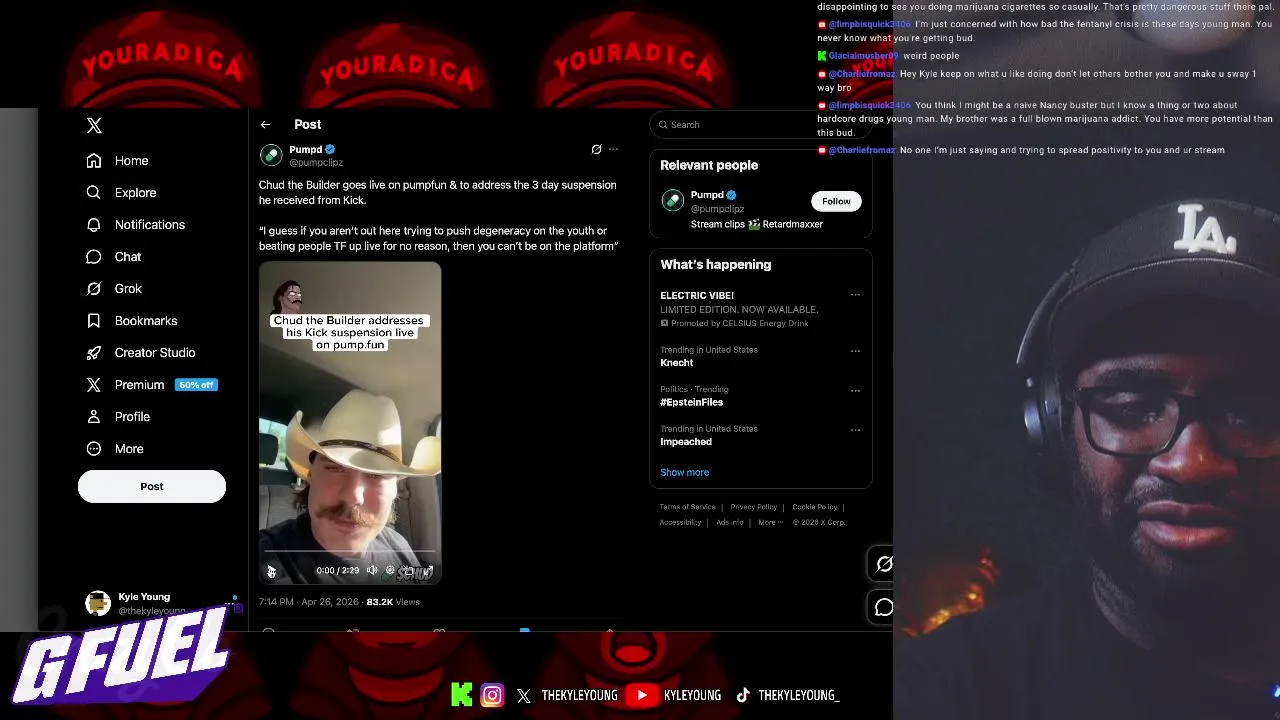
Task: Open Bookmarks from the sidebar
Action: pos(132,321)
